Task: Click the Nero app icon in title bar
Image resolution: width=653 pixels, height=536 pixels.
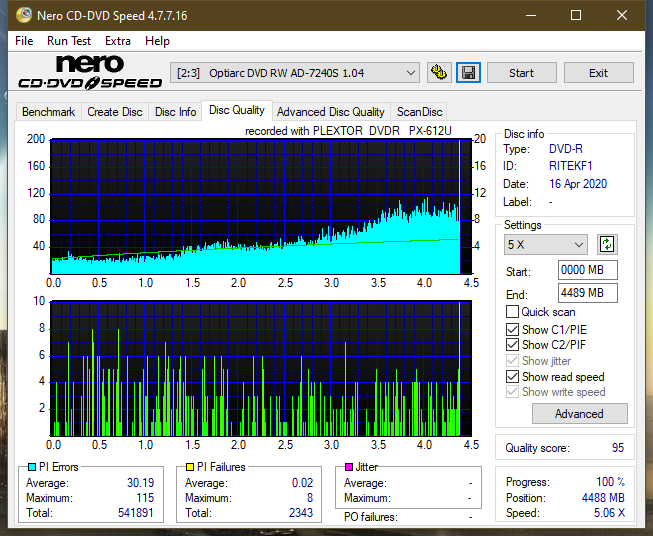Action: pyautogui.click(x=24, y=15)
